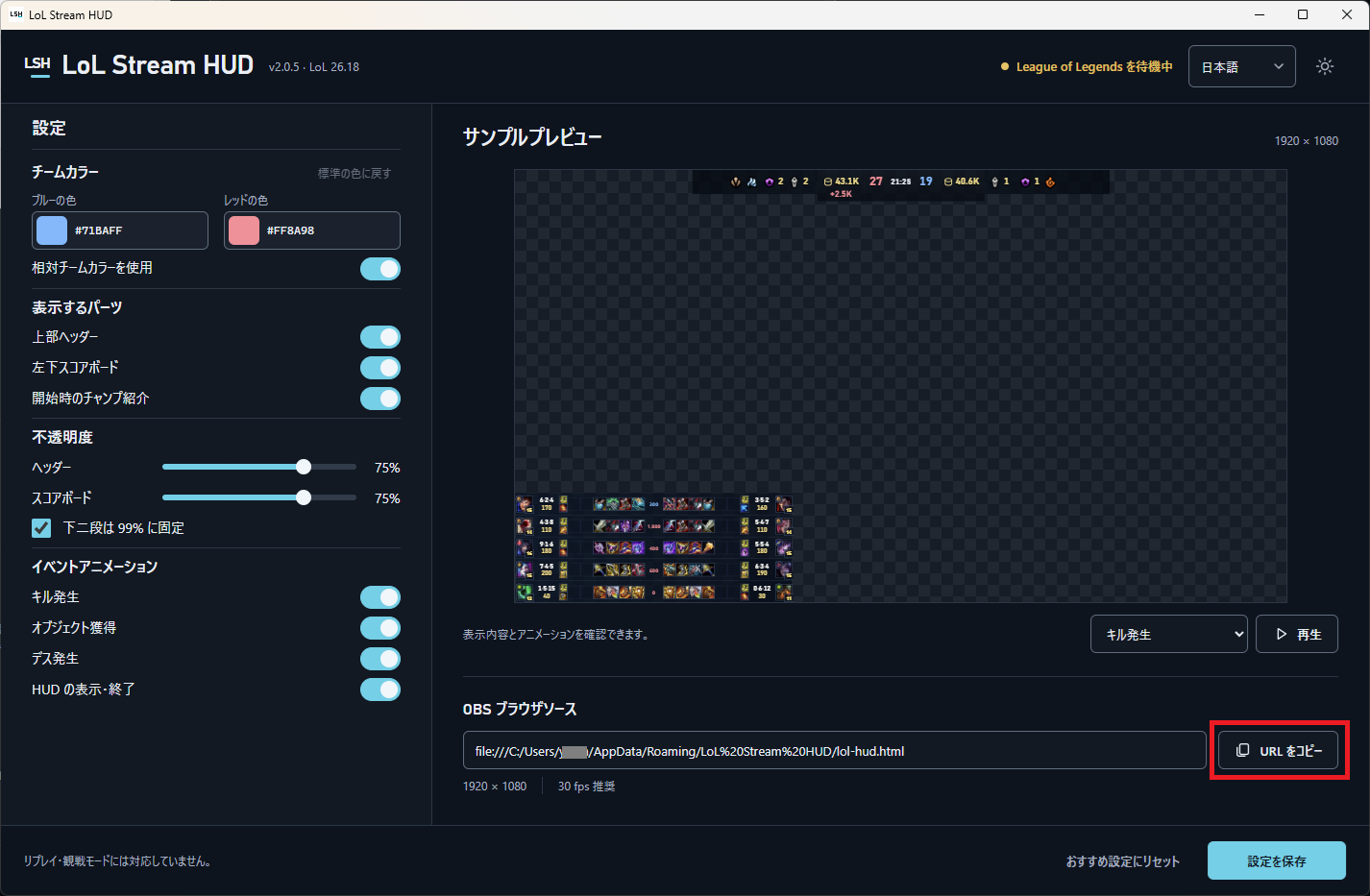Viewport: 1370px width, 896px height.
Task: Click the OBS browser source URL field
Action: pyautogui.click(x=834, y=750)
